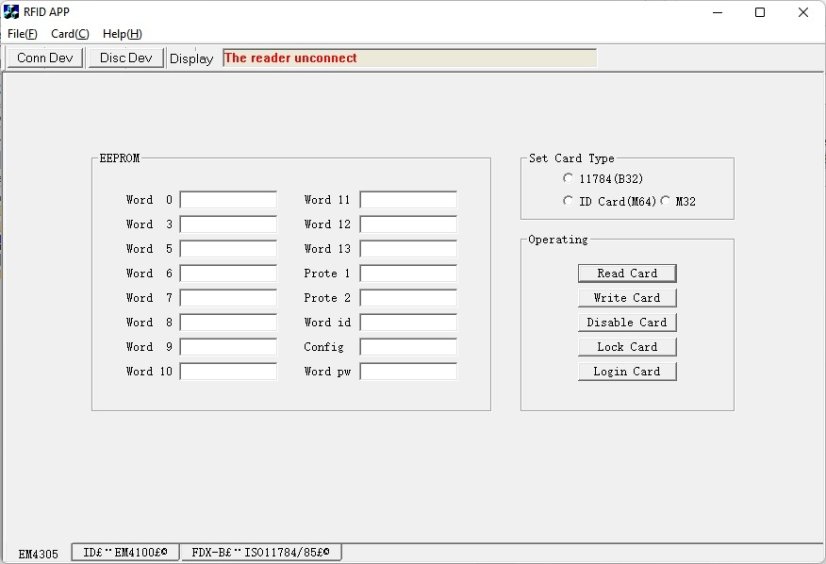Focus the Prote 1 input field

point(408,273)
